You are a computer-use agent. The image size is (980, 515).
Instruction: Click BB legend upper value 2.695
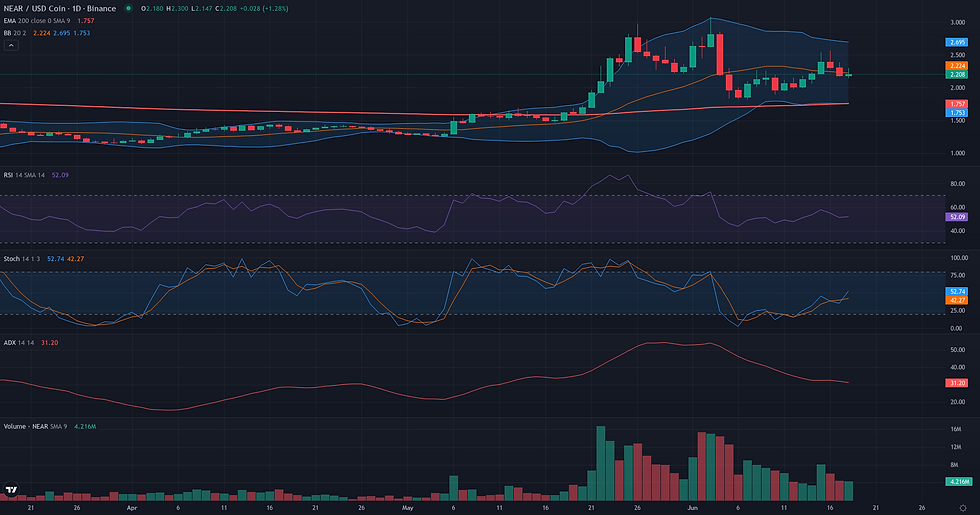pos(61,33)
